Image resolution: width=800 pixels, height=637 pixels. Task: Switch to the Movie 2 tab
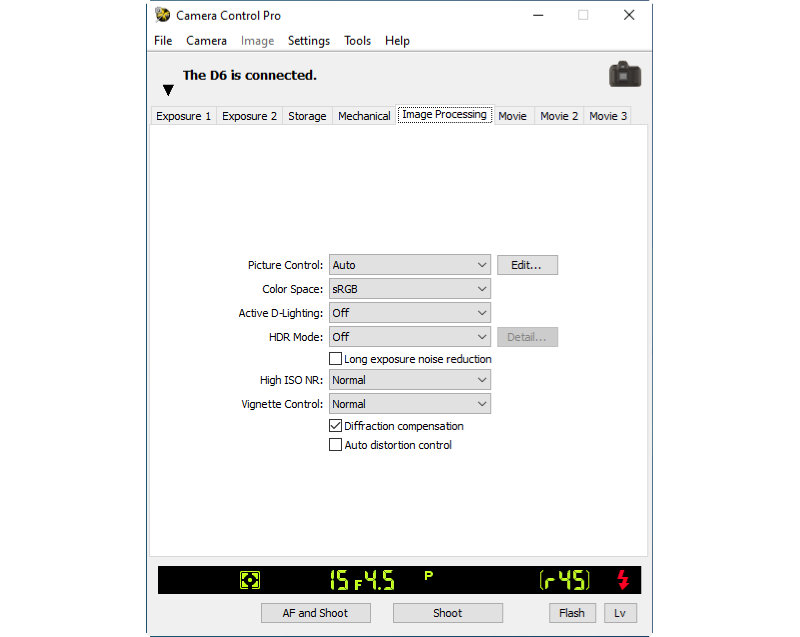(x=559, y=116)
